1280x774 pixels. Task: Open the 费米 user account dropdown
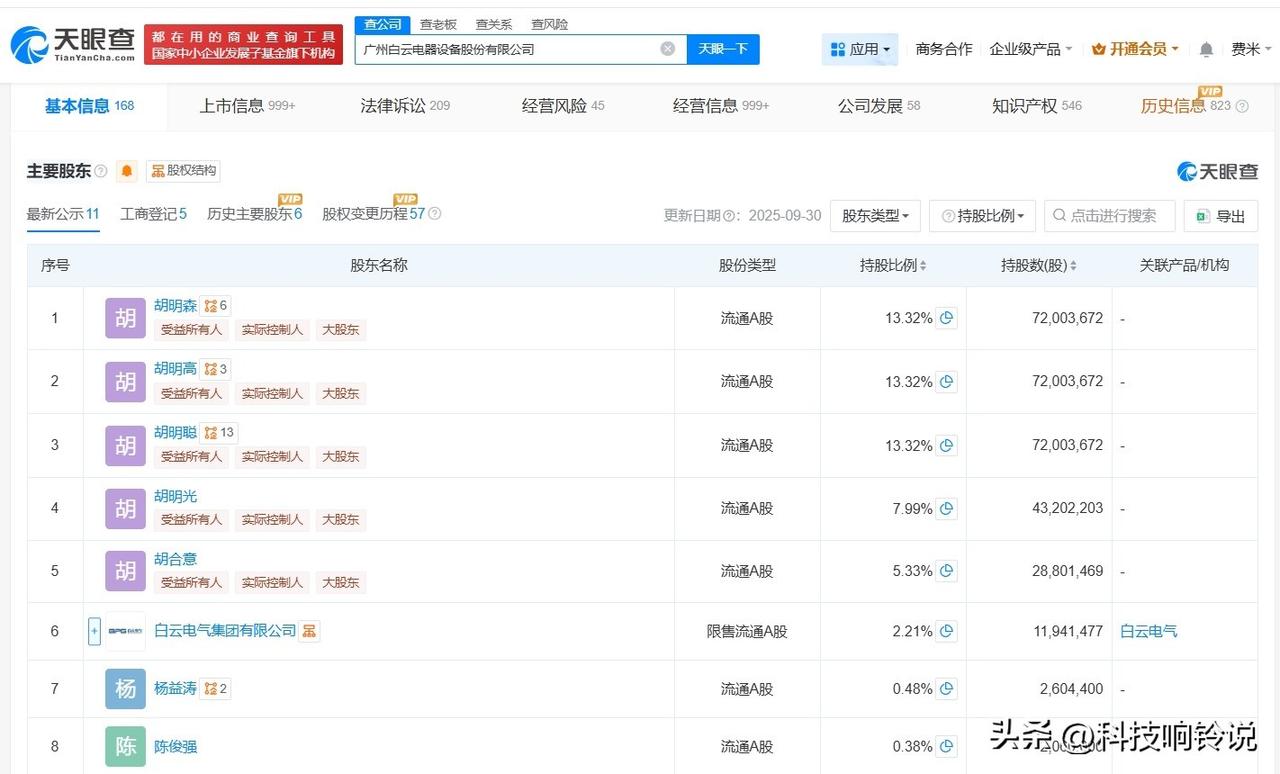click(x=1251, y=49)
